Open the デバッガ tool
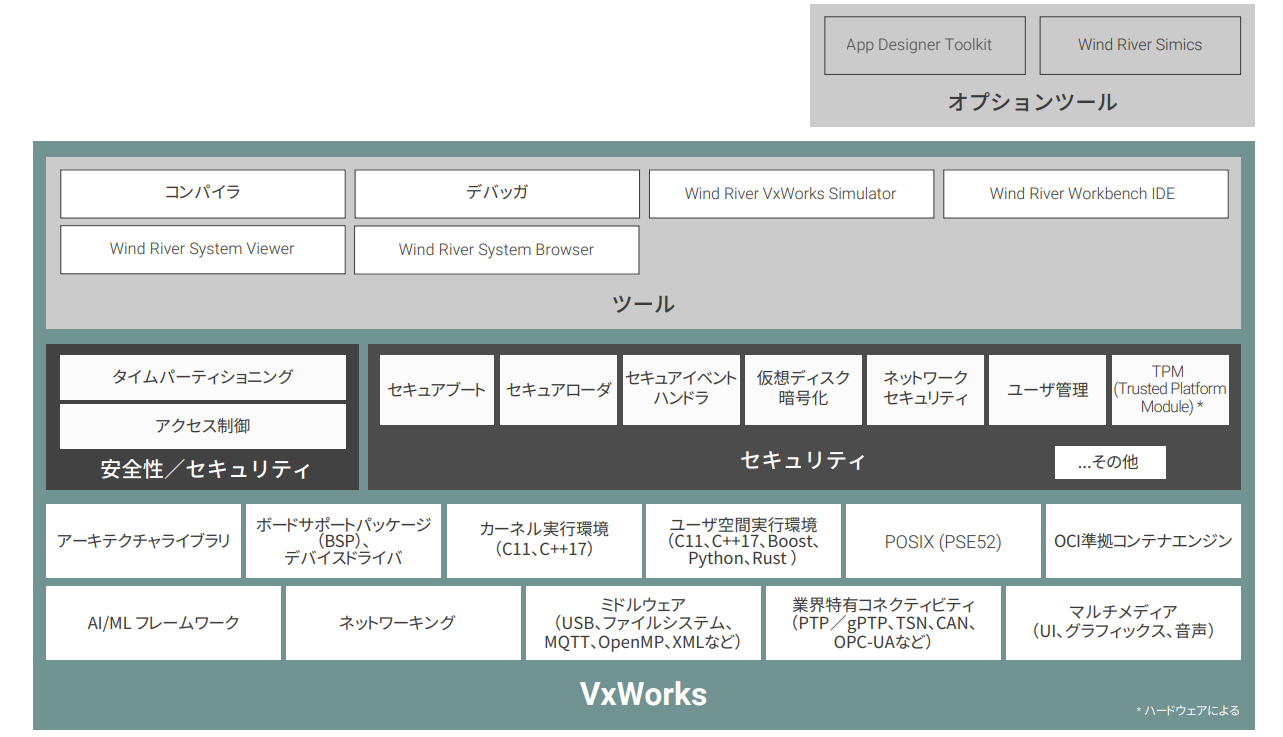Image resolution: width=1283 pixels, height=737 pixels. click(496, 193)
